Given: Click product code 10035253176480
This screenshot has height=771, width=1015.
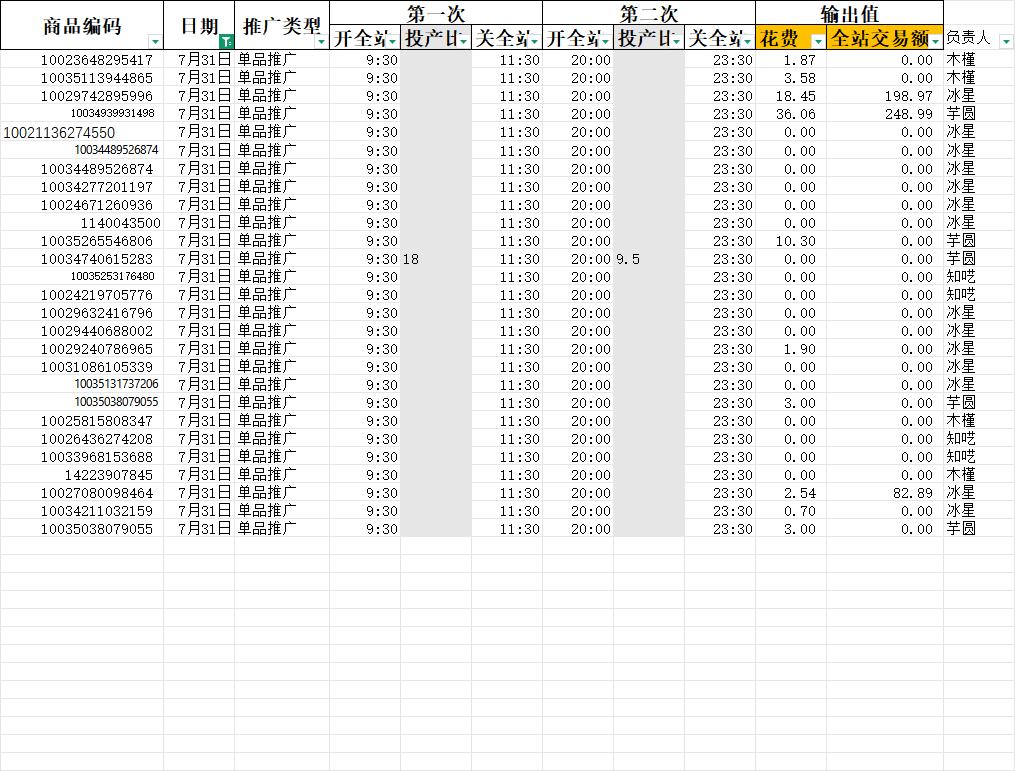Looking at the screenshot, I should coord(113,276).
